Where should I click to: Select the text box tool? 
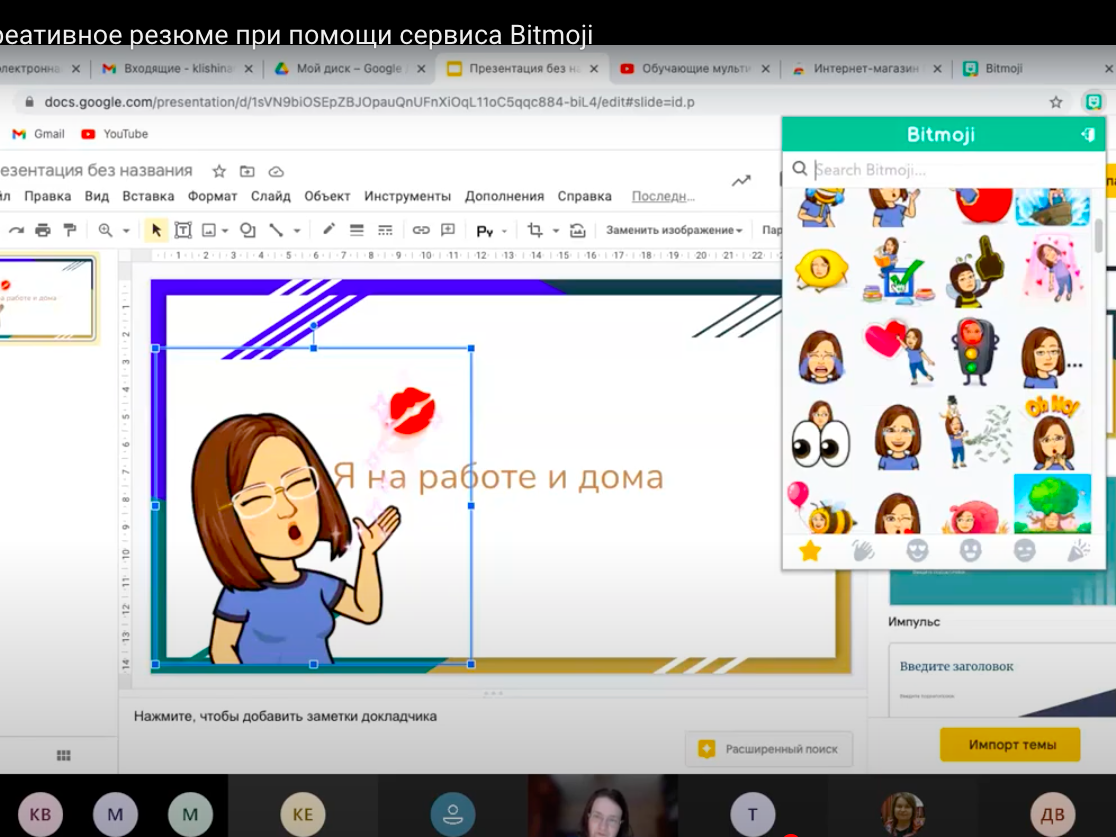(183, 230)
